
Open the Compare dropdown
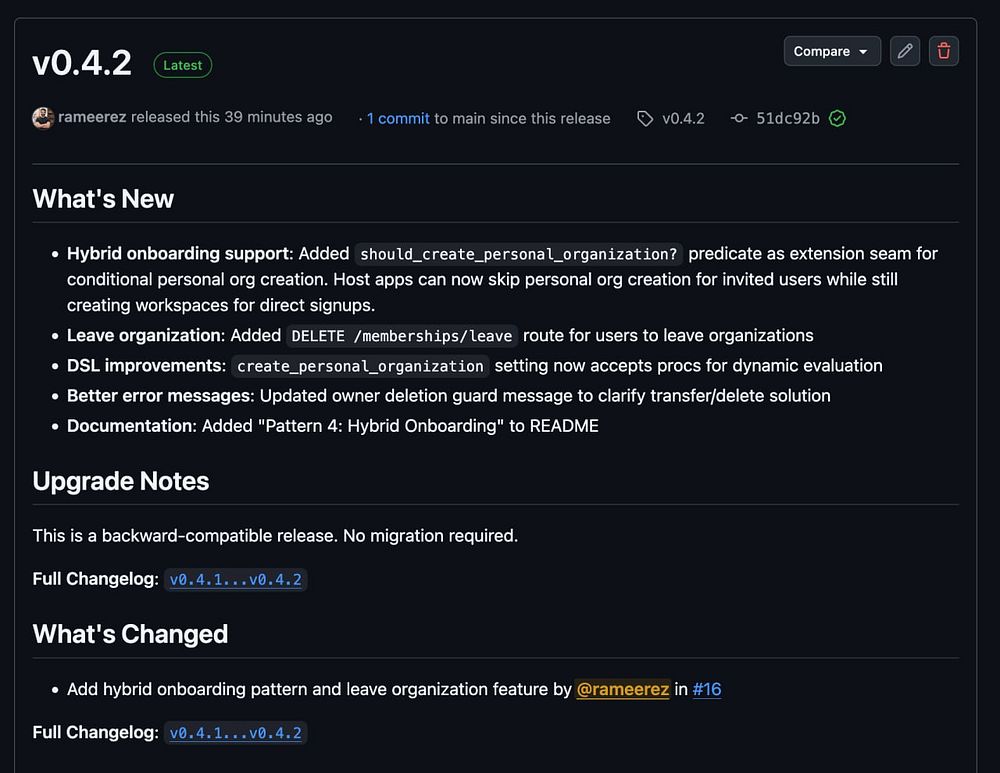click(x=831, y=51)
